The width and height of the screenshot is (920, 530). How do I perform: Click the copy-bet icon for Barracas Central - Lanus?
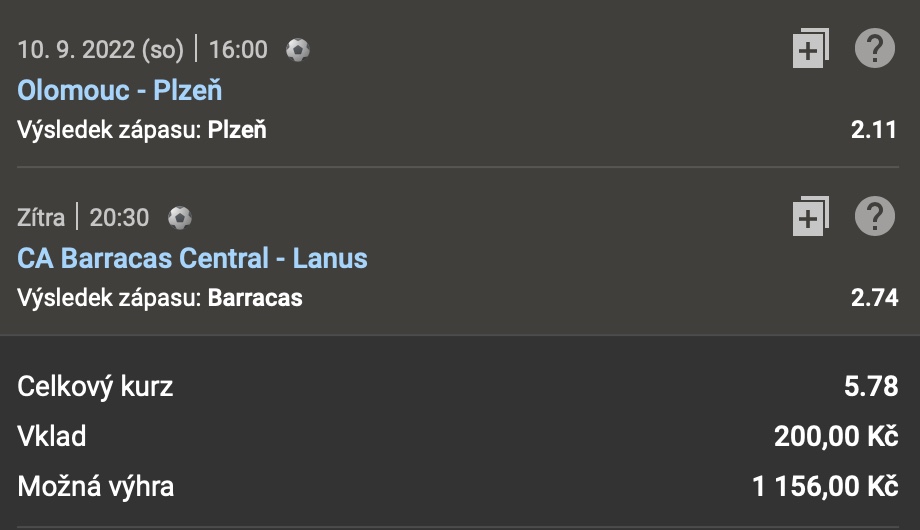coord(811,216)
